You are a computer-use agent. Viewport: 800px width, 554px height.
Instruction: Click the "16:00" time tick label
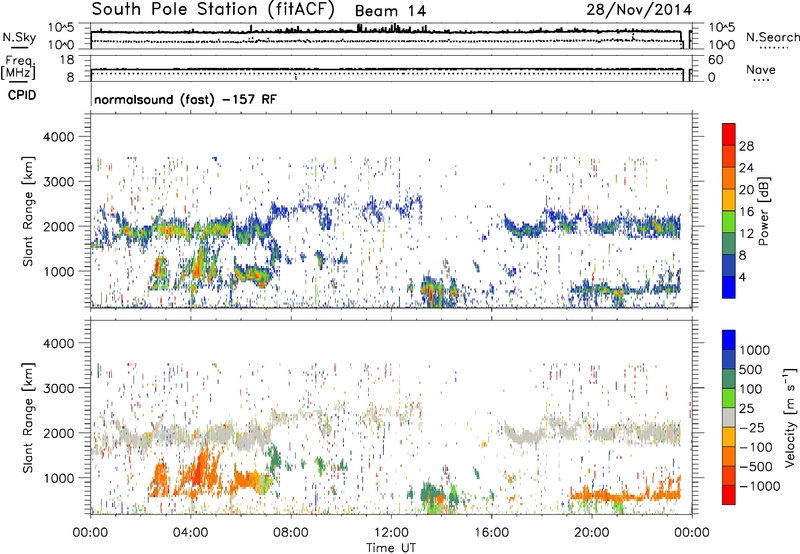tap(491, 533)
